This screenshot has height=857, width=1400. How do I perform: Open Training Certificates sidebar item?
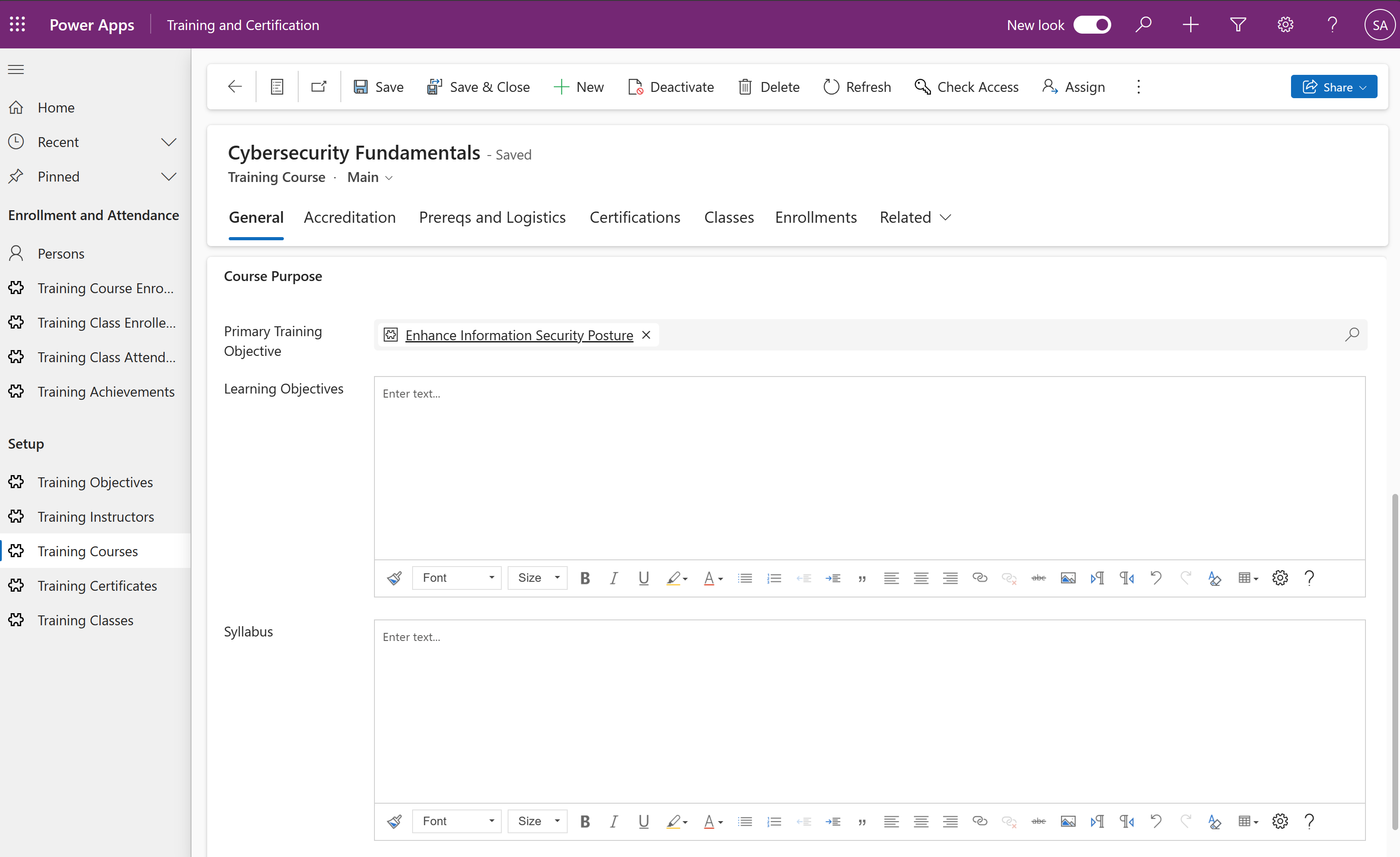click(96, 585)
